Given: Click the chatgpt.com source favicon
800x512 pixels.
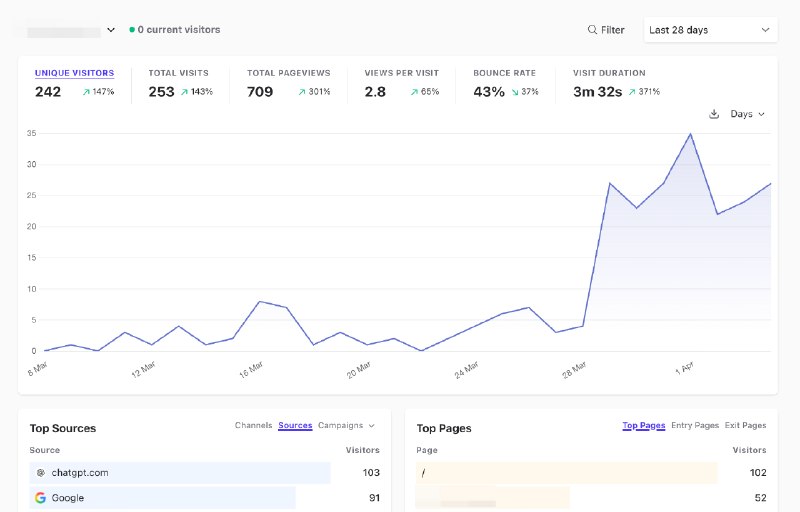Looking at the screenshot, I should pos(40,473).
